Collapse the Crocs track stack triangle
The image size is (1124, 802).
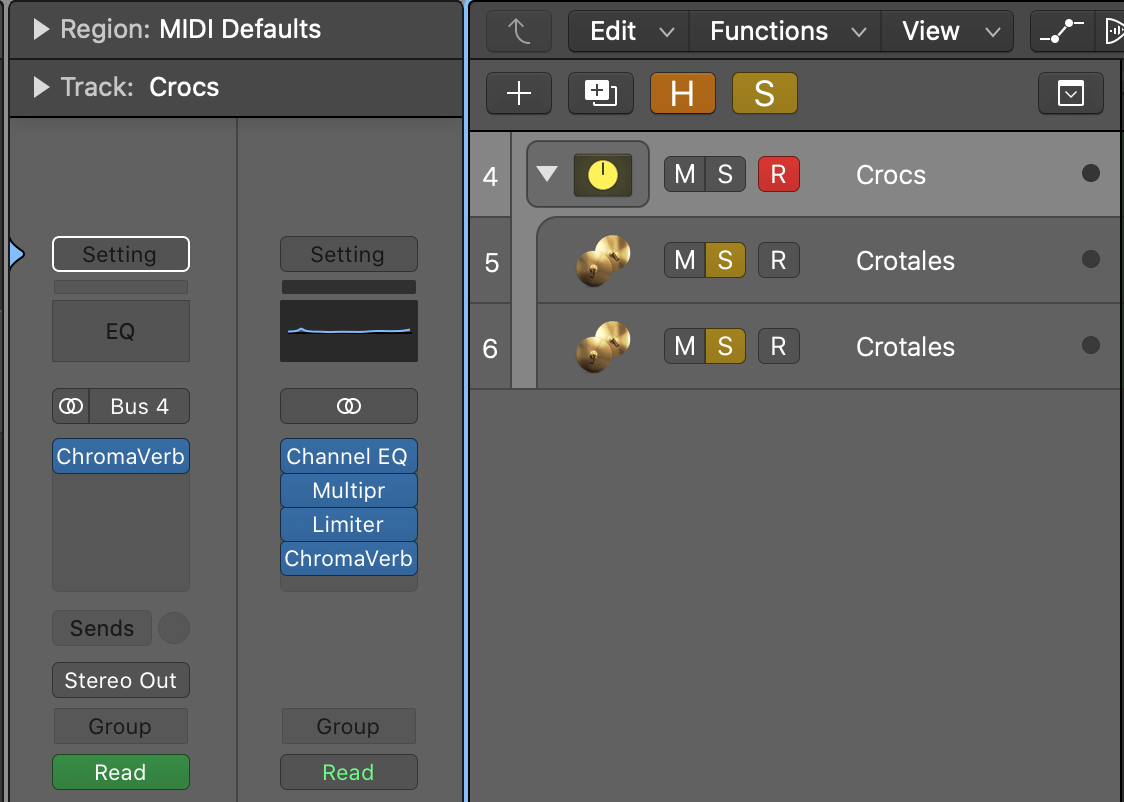click(x=546, y=174)
